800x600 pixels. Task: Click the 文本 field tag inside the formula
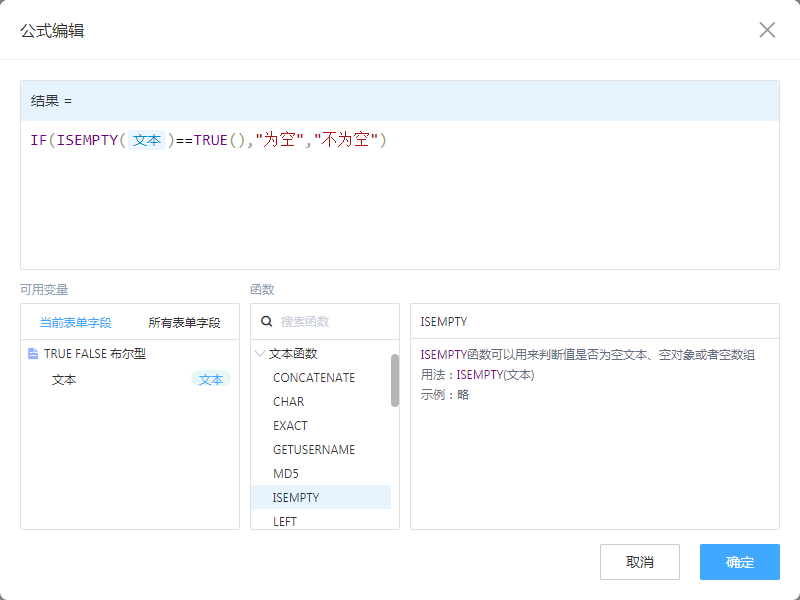click(x=147, y=141)
